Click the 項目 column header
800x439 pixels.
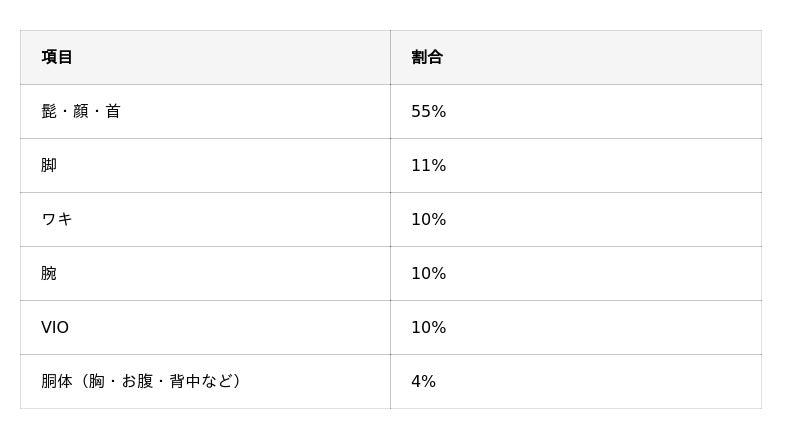(57, 58)
